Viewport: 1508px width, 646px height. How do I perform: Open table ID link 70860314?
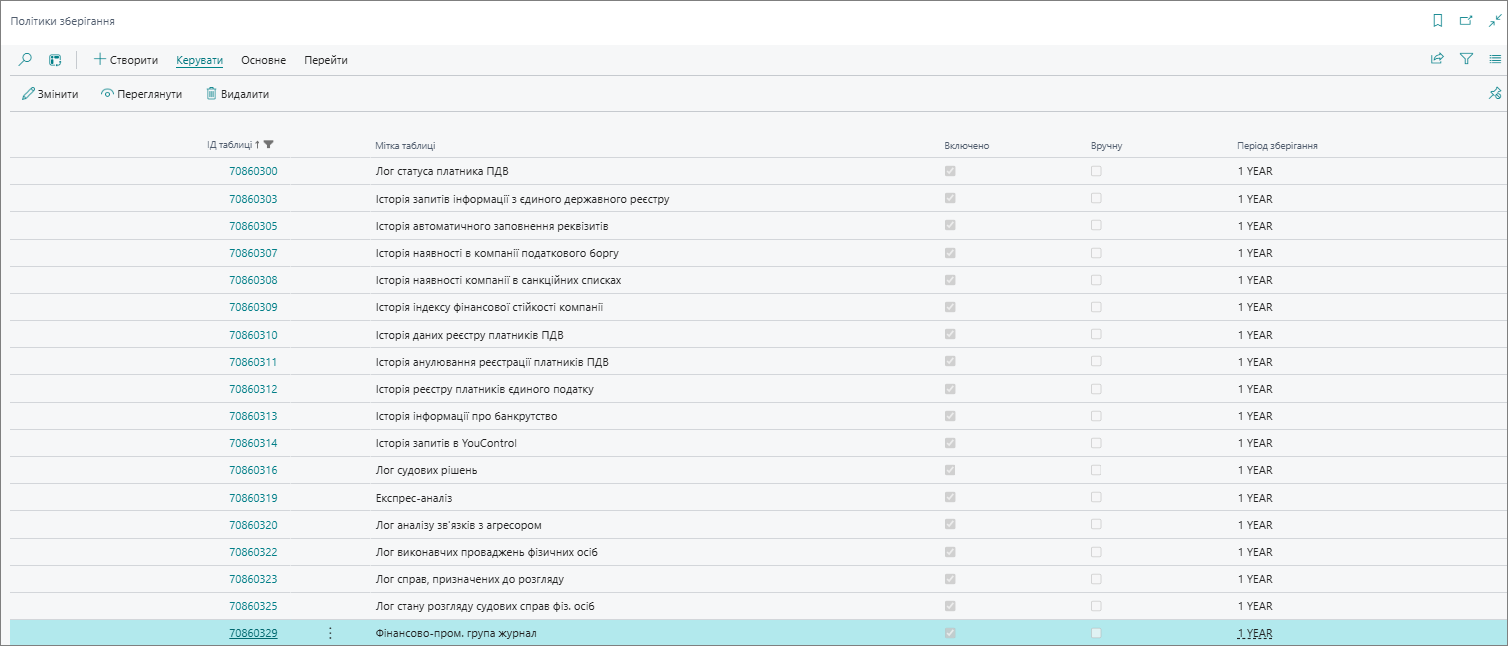(253, 443)
